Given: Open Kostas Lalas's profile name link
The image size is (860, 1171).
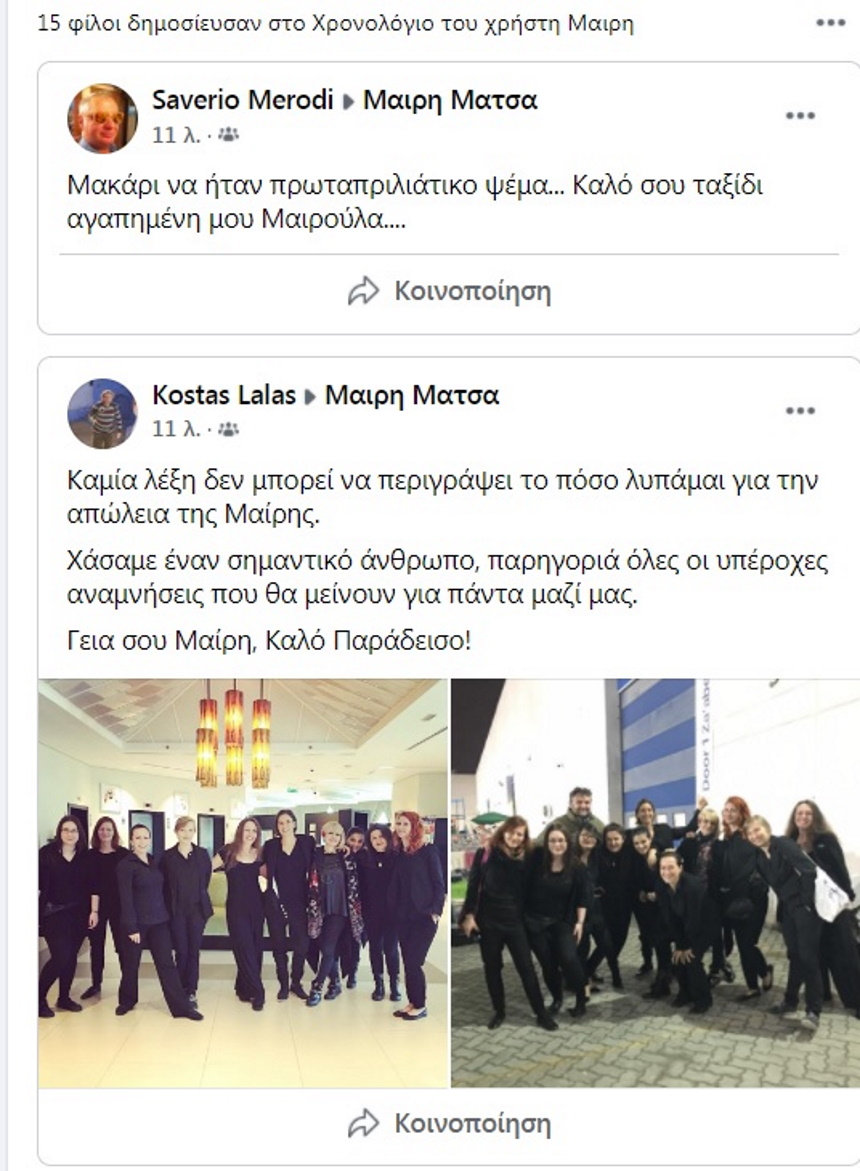Looking at the screenshot, I should tap(224, 394).
